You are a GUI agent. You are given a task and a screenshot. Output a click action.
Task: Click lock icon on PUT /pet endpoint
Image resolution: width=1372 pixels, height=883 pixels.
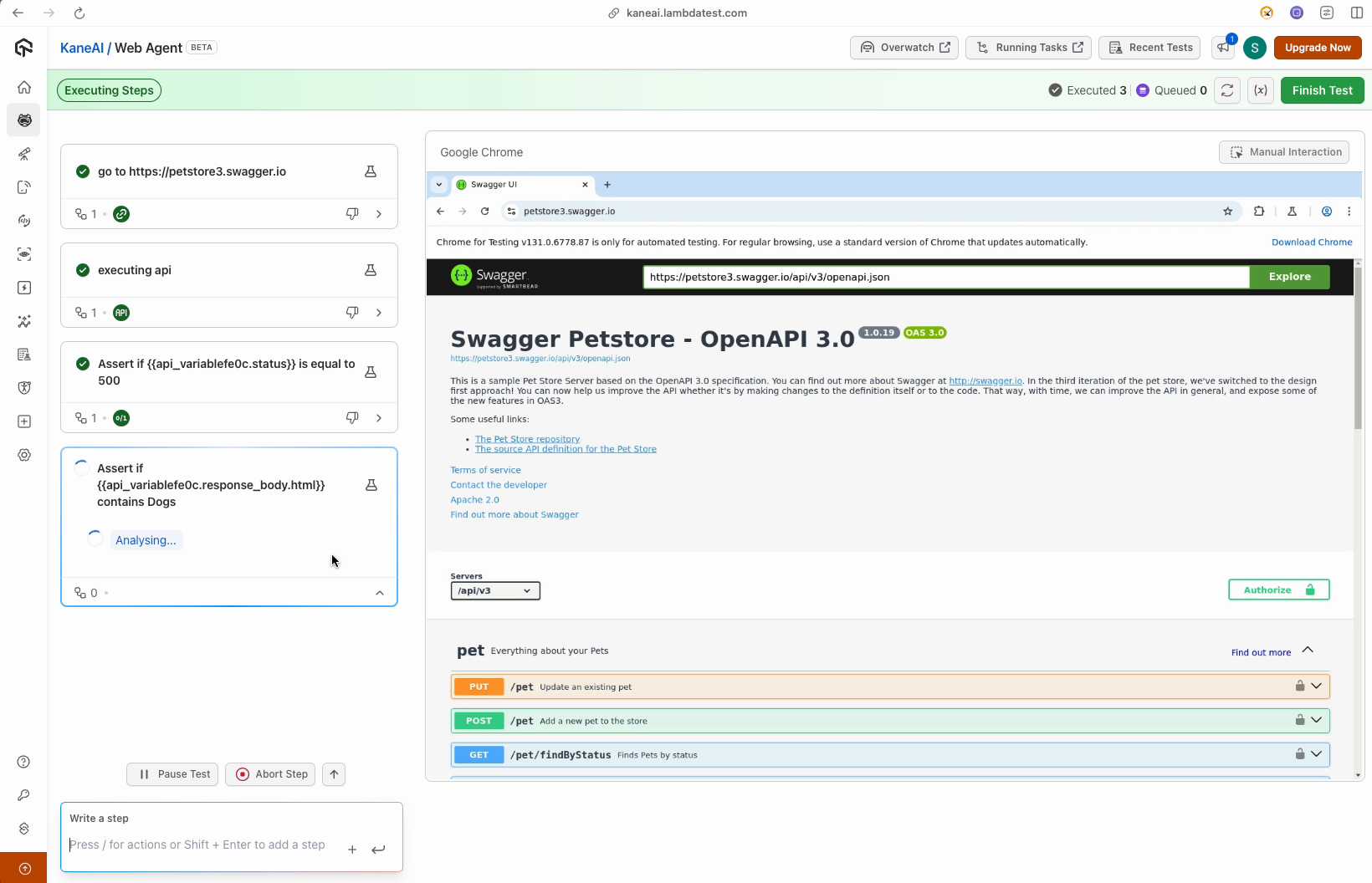pyautogui.click(x=1299, y=686)
